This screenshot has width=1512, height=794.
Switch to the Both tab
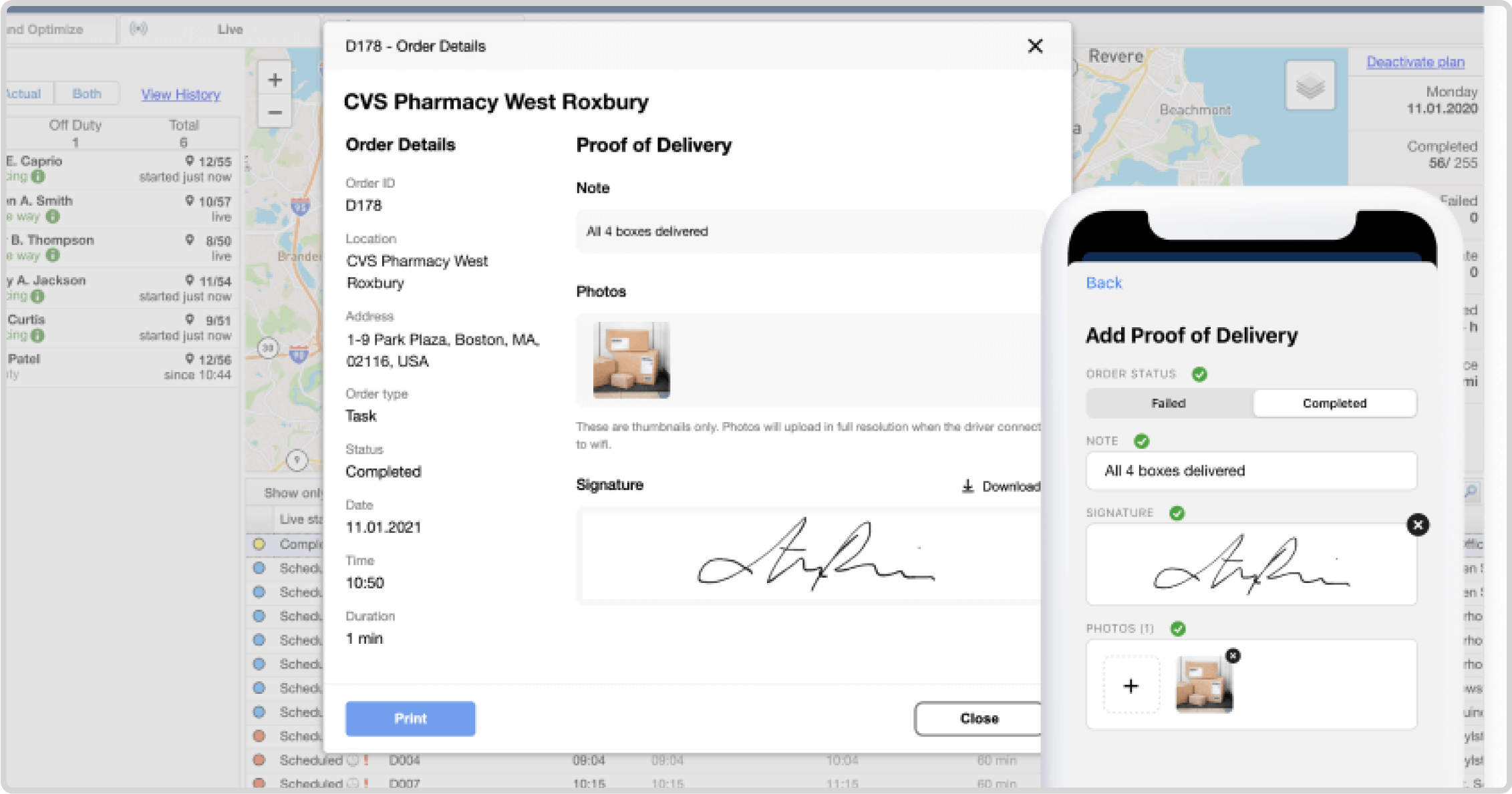[87, 93]
